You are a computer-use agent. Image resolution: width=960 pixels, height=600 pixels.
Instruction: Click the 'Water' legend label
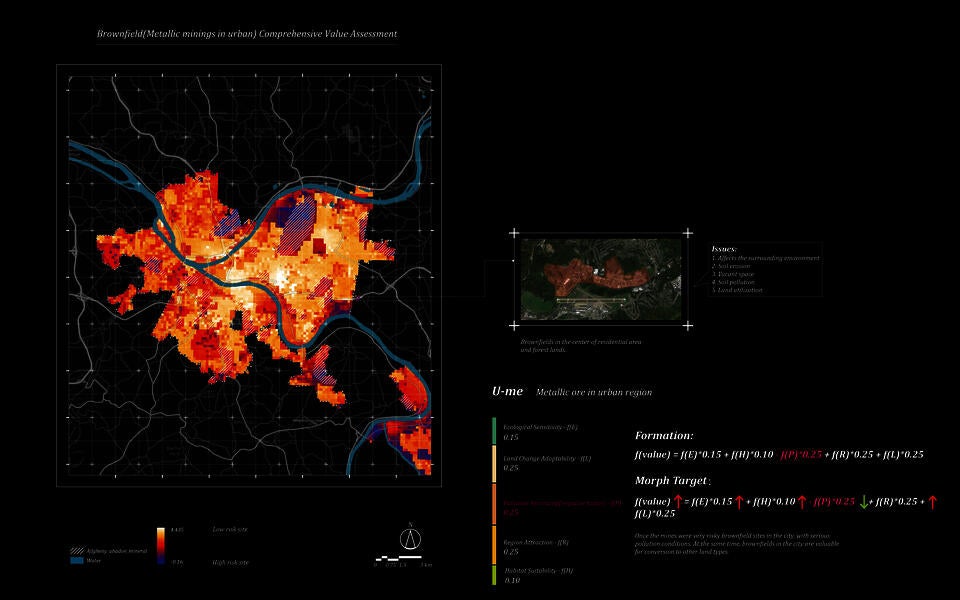94,560
